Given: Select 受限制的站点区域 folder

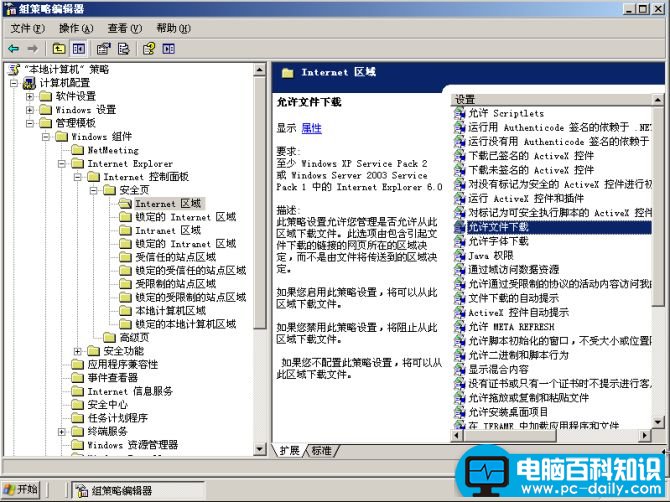Looking at the screenshot, I should (168, 284).
